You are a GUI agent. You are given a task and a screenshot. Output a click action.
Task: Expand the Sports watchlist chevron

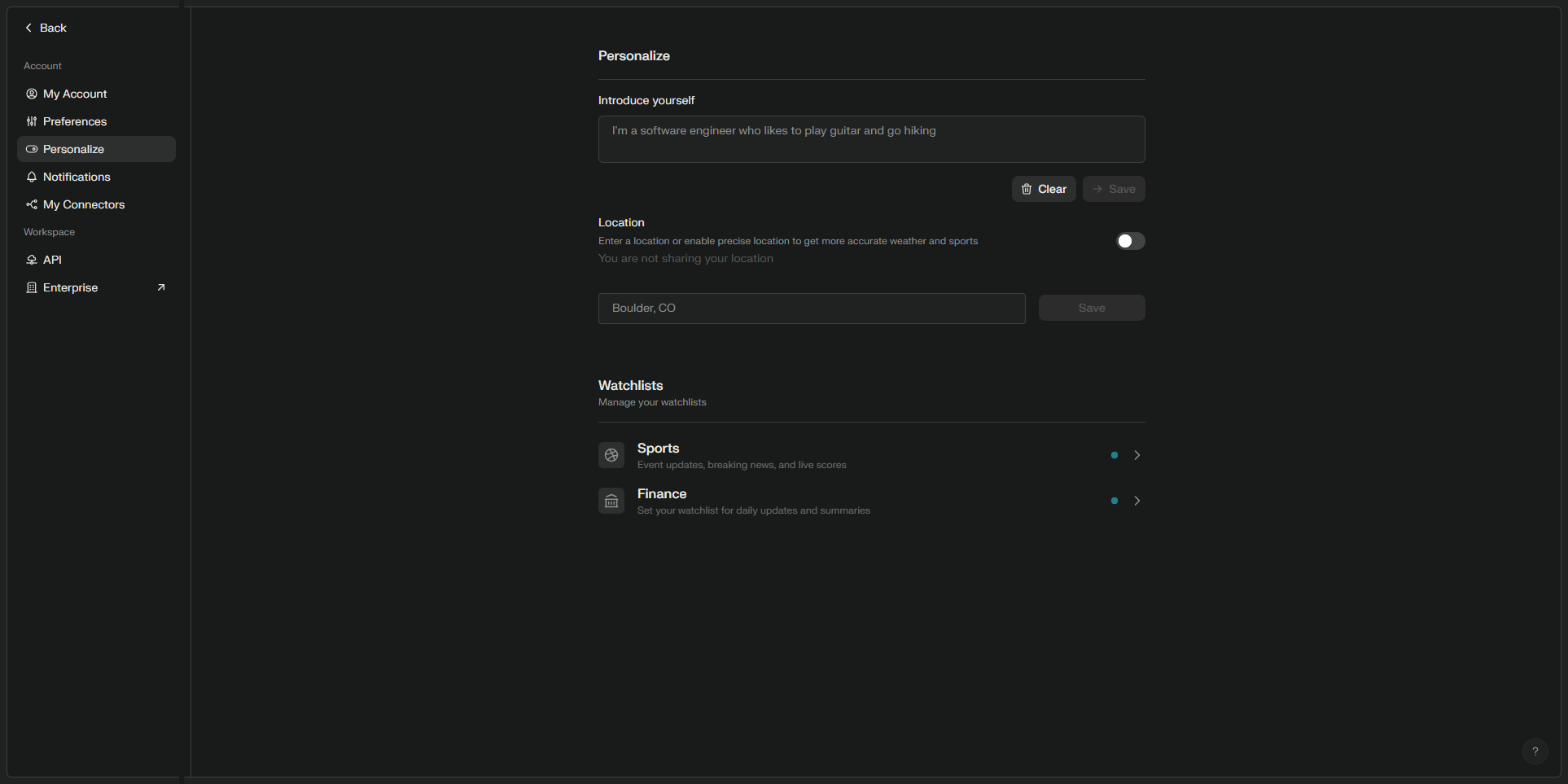pyautogui.click(x=1137, y=455)
